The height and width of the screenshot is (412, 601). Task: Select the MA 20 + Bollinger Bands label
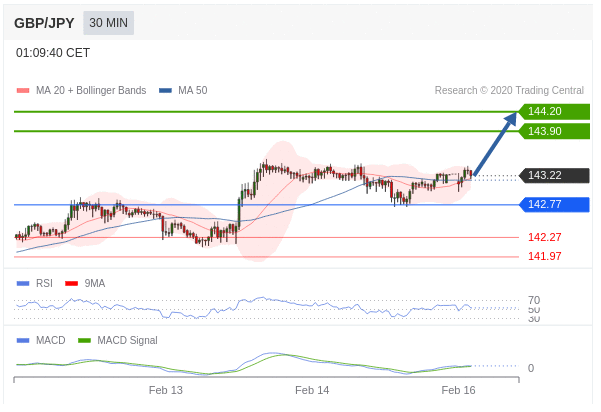[91, 90]
